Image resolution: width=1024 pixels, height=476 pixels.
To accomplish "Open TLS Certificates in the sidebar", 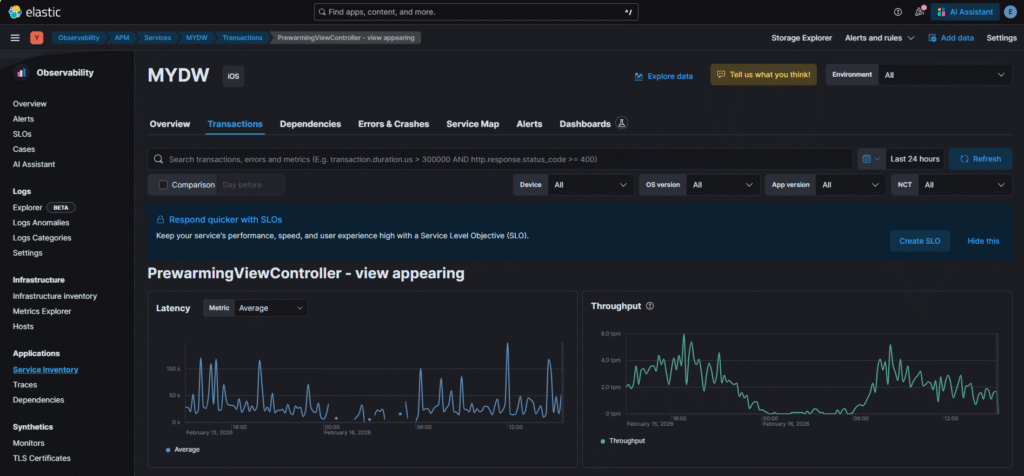I will tap(41, 458).
